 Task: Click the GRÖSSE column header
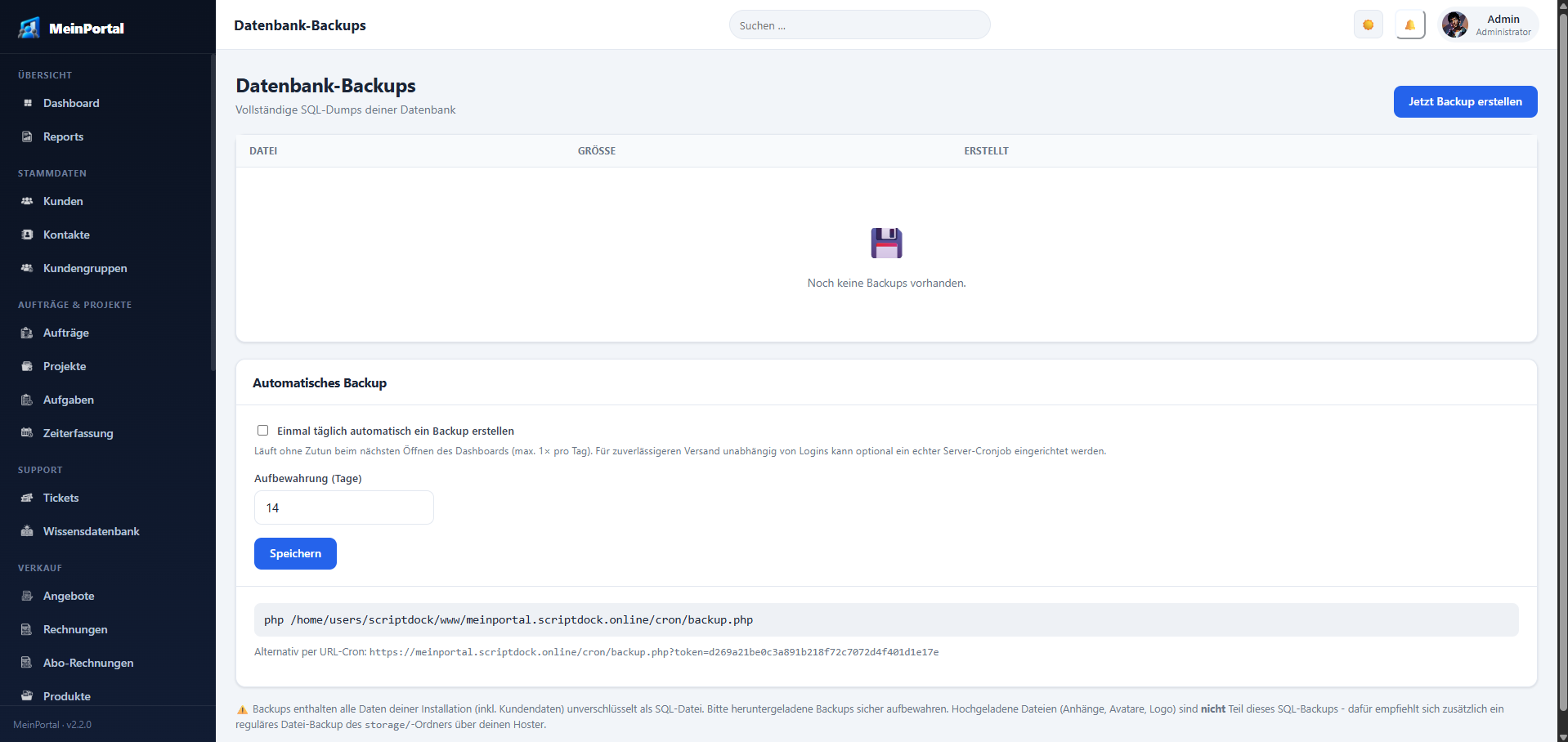click(x=597, y=151)
